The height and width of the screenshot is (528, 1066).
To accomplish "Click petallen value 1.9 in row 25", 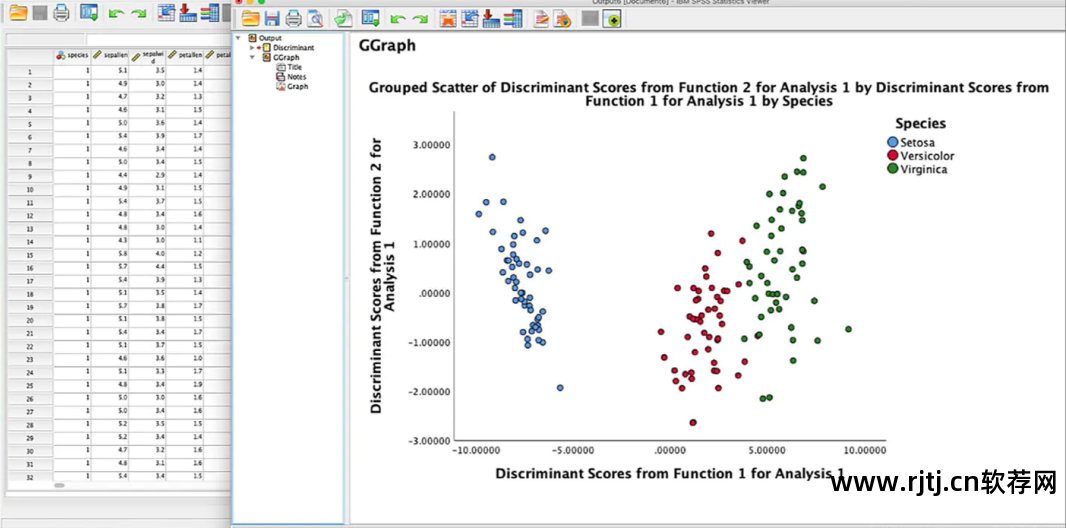I will pyautogui.click(x=185, y=385).
